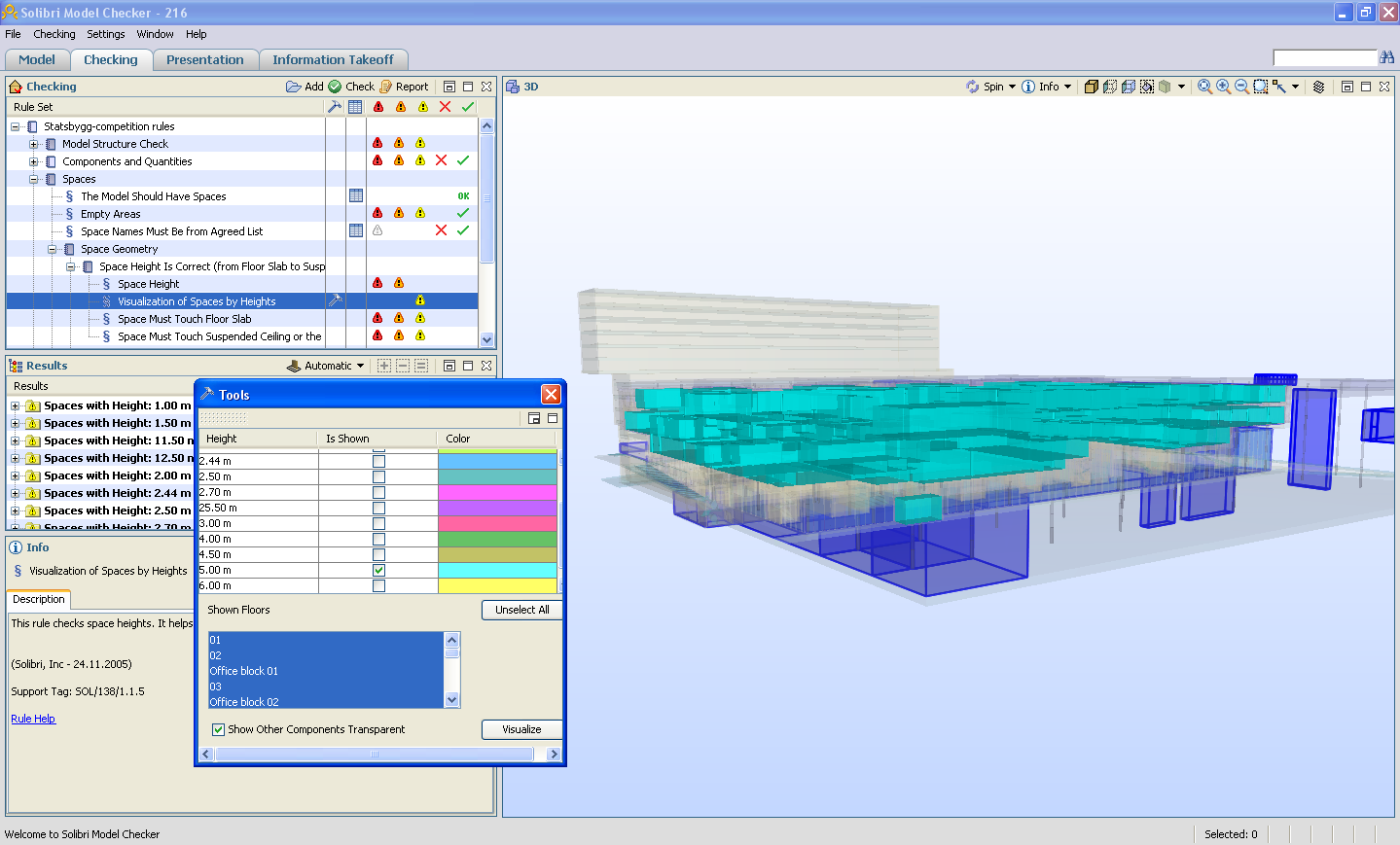Click the yellow low severity header icon
The width and height of the screenshot is (1400, 845).
tap(423, 107)
